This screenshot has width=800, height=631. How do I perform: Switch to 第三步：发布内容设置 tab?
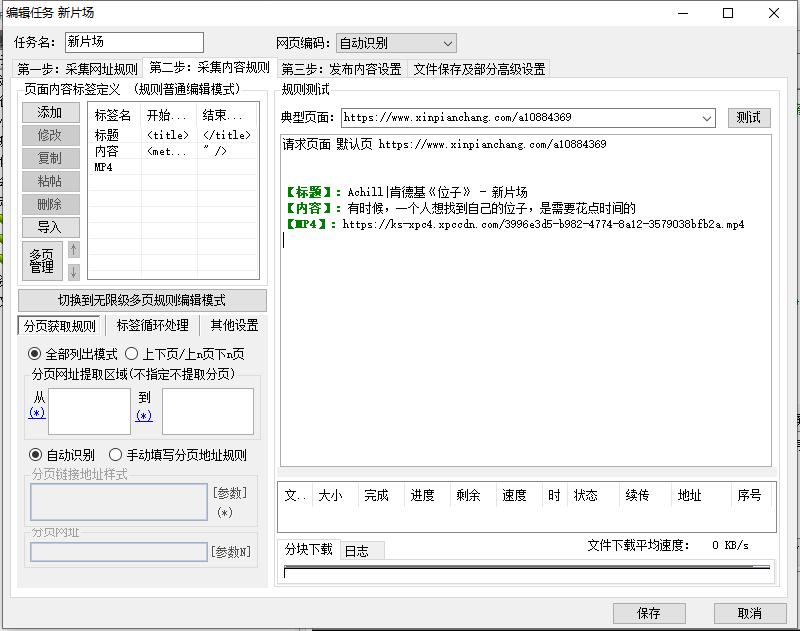coord(341,69)
